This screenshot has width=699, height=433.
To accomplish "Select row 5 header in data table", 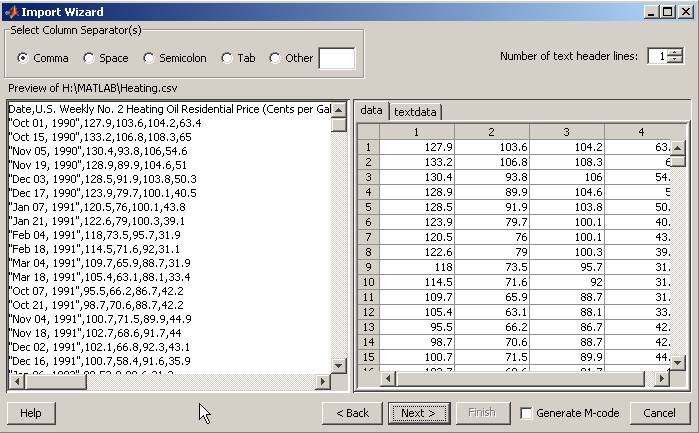I will [x=368, y=206].
